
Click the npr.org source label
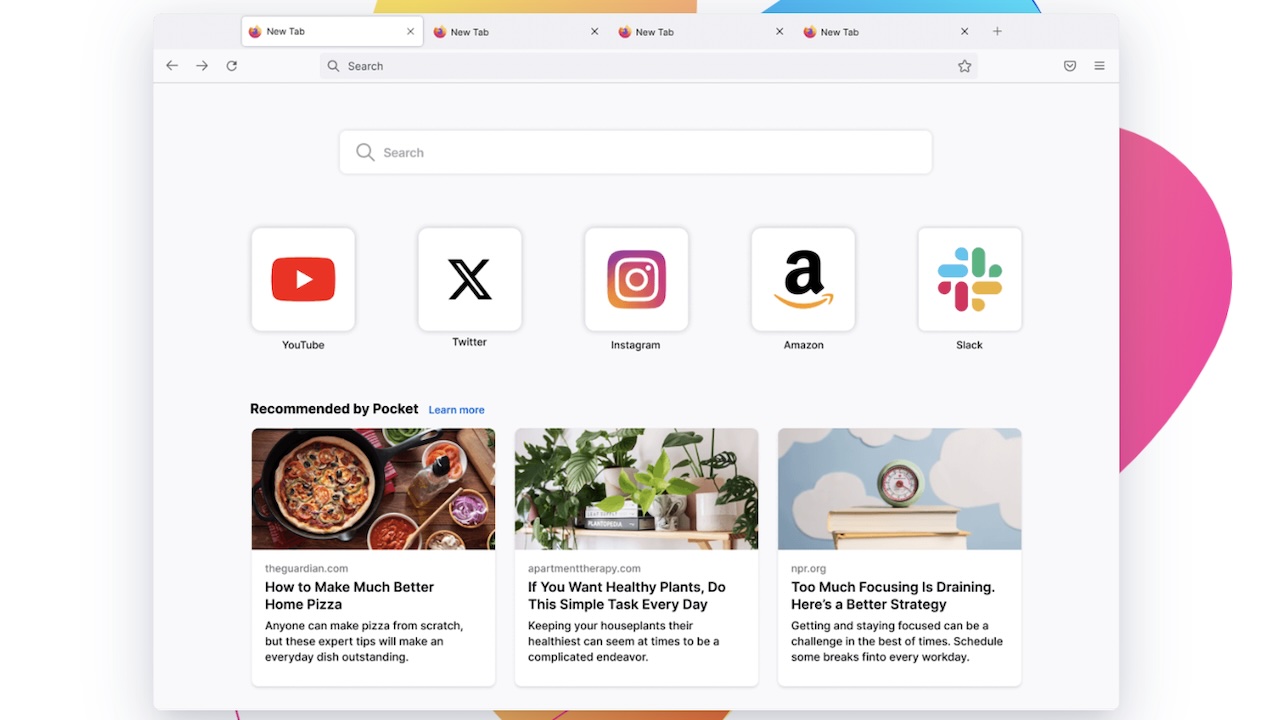click(x=809, y=568)
